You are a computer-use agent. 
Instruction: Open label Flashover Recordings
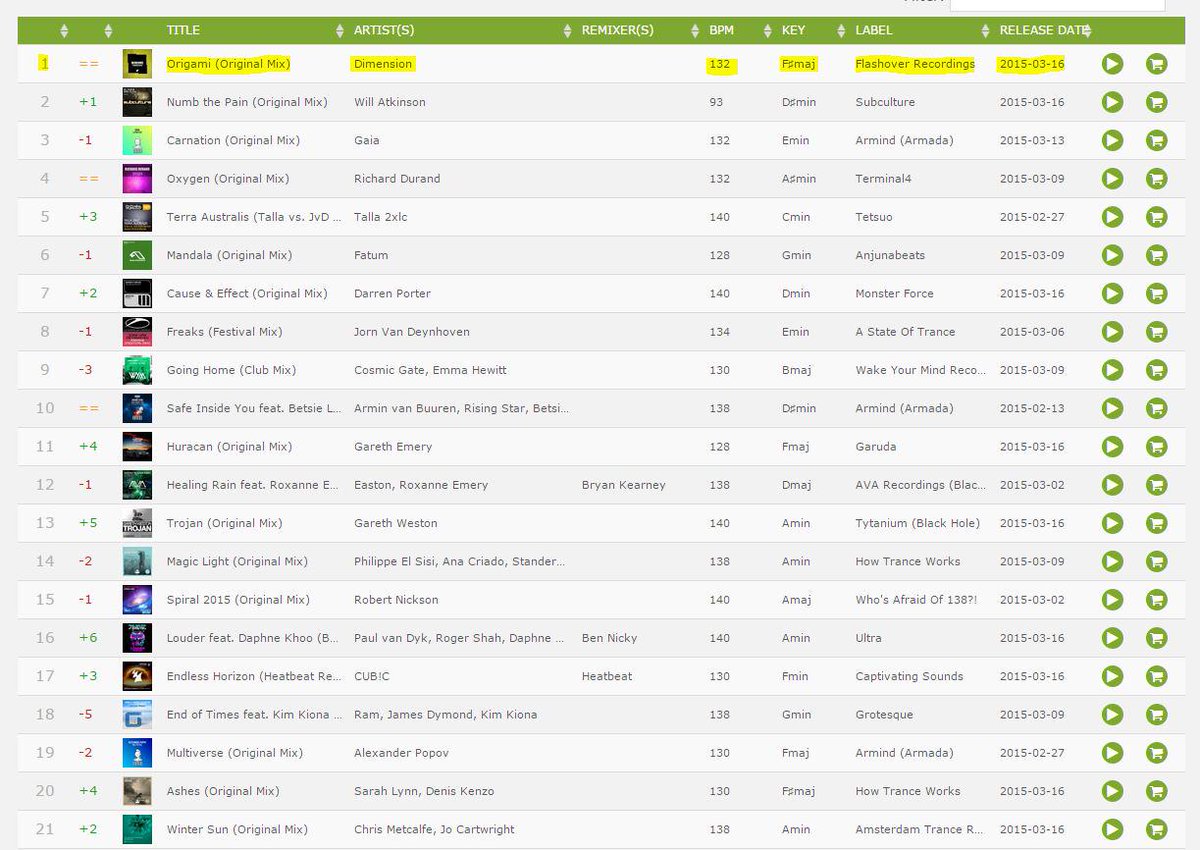click(915, 64)
